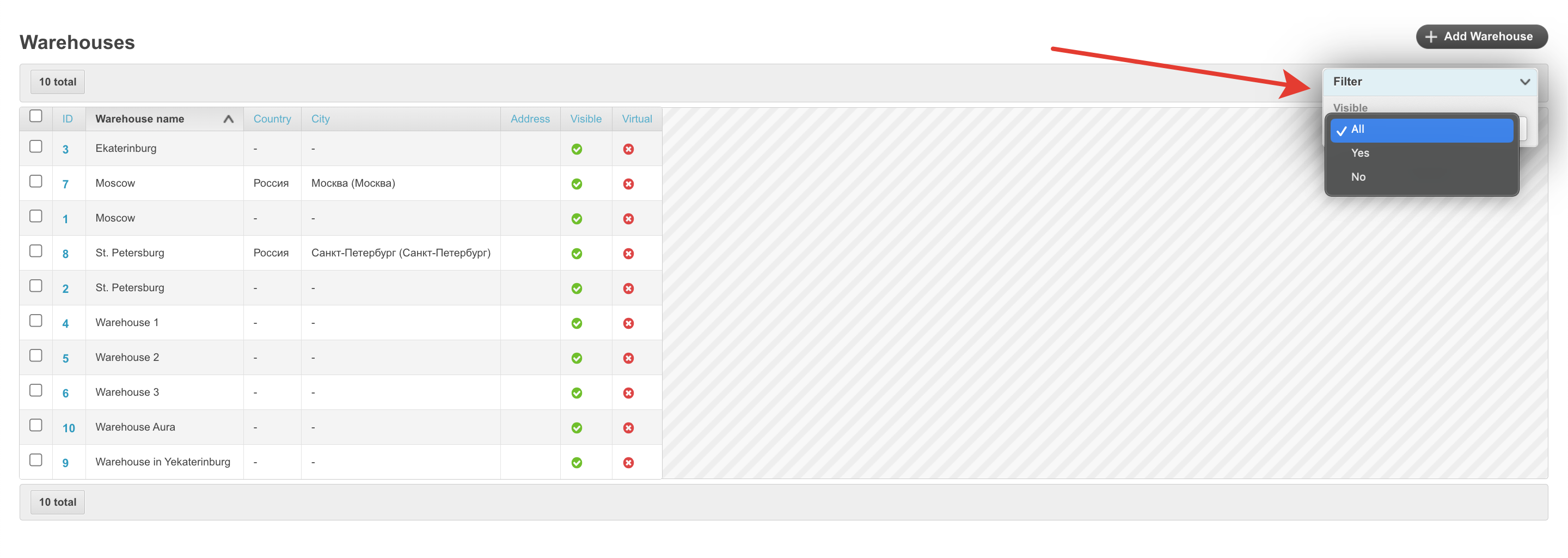Screen dimensions: 1568x558
Task: Sort by the City column header
Action: tap(320, 119)
